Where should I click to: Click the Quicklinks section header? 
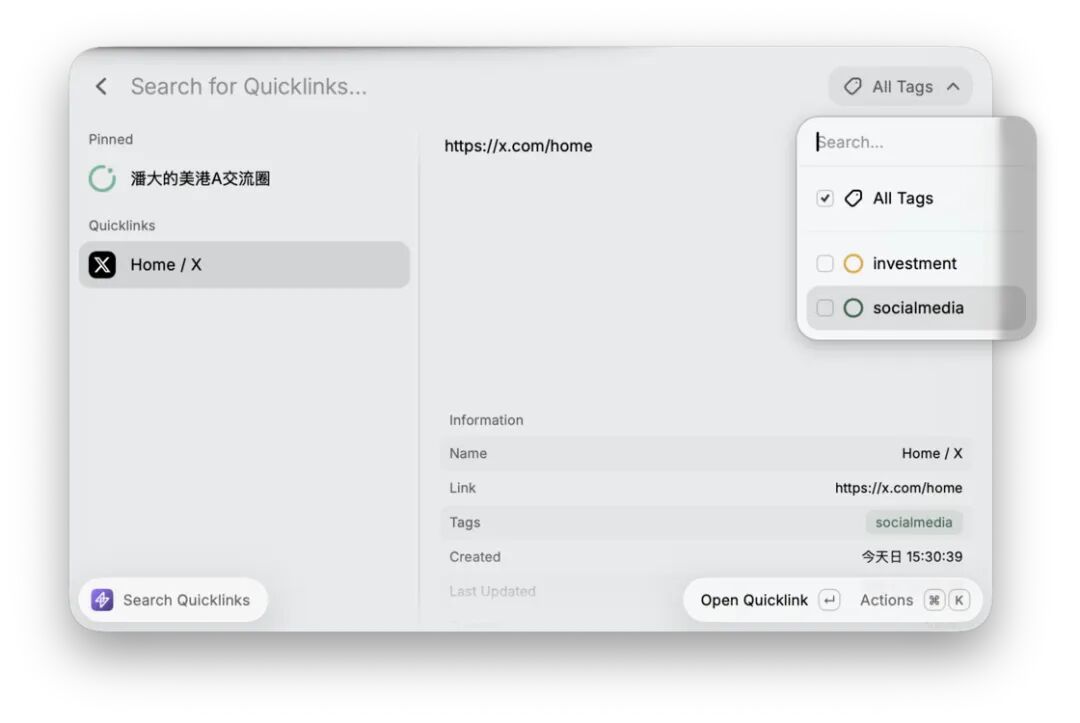click(122, 226)
